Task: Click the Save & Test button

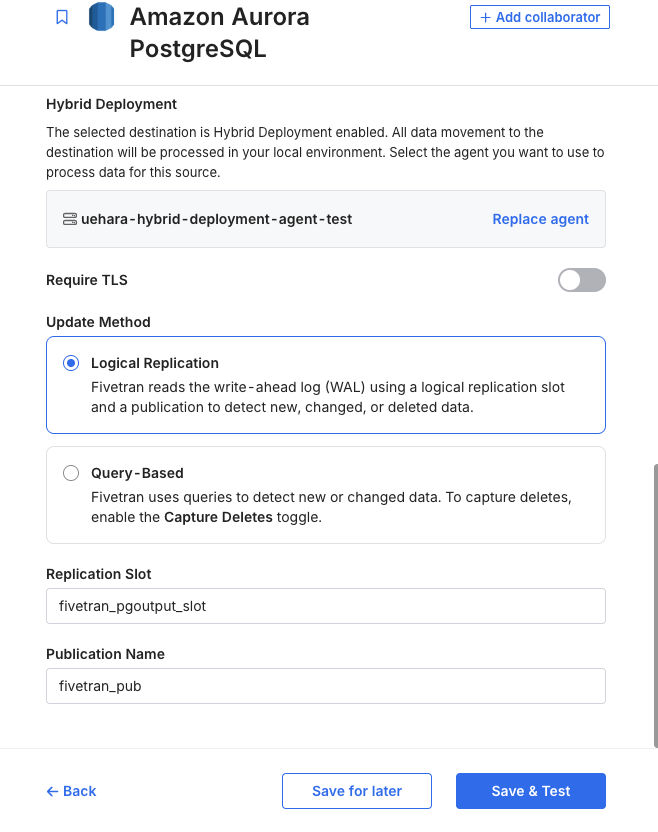Action: click(x=531, y=791)
